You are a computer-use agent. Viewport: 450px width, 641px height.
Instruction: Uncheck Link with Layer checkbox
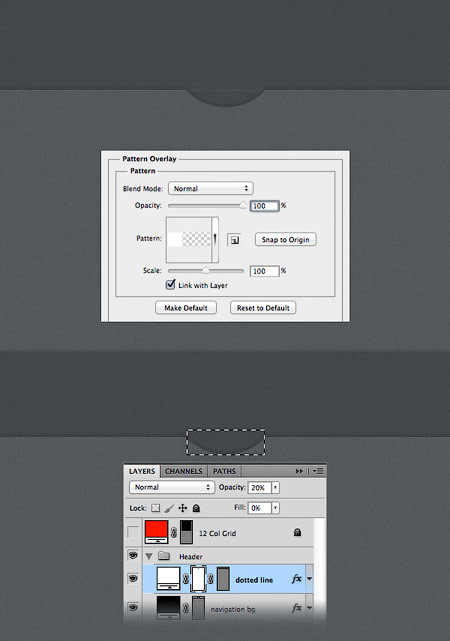tap(170, 285)
